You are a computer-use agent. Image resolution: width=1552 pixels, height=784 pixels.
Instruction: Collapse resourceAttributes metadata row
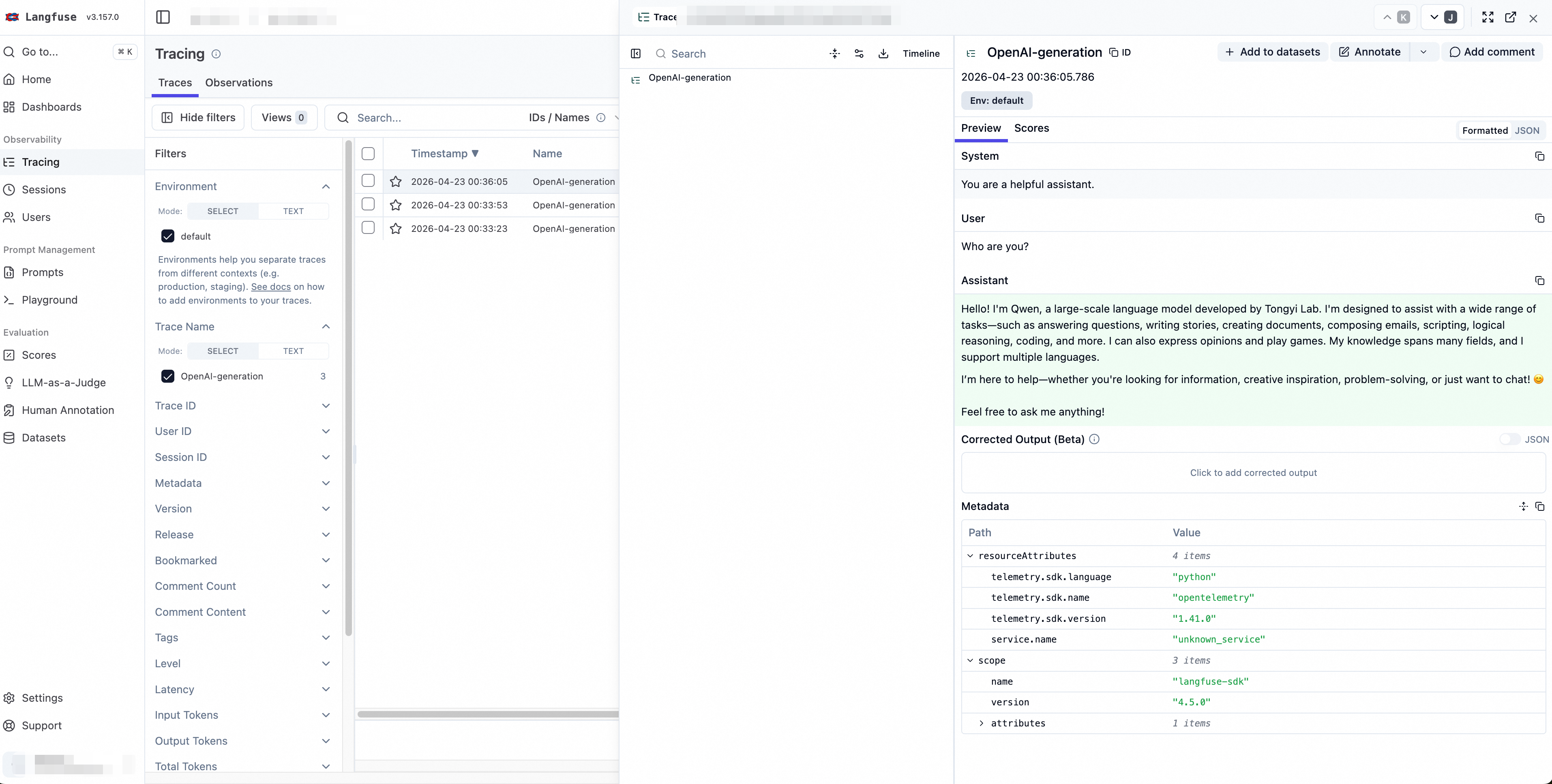pos(970,556)
